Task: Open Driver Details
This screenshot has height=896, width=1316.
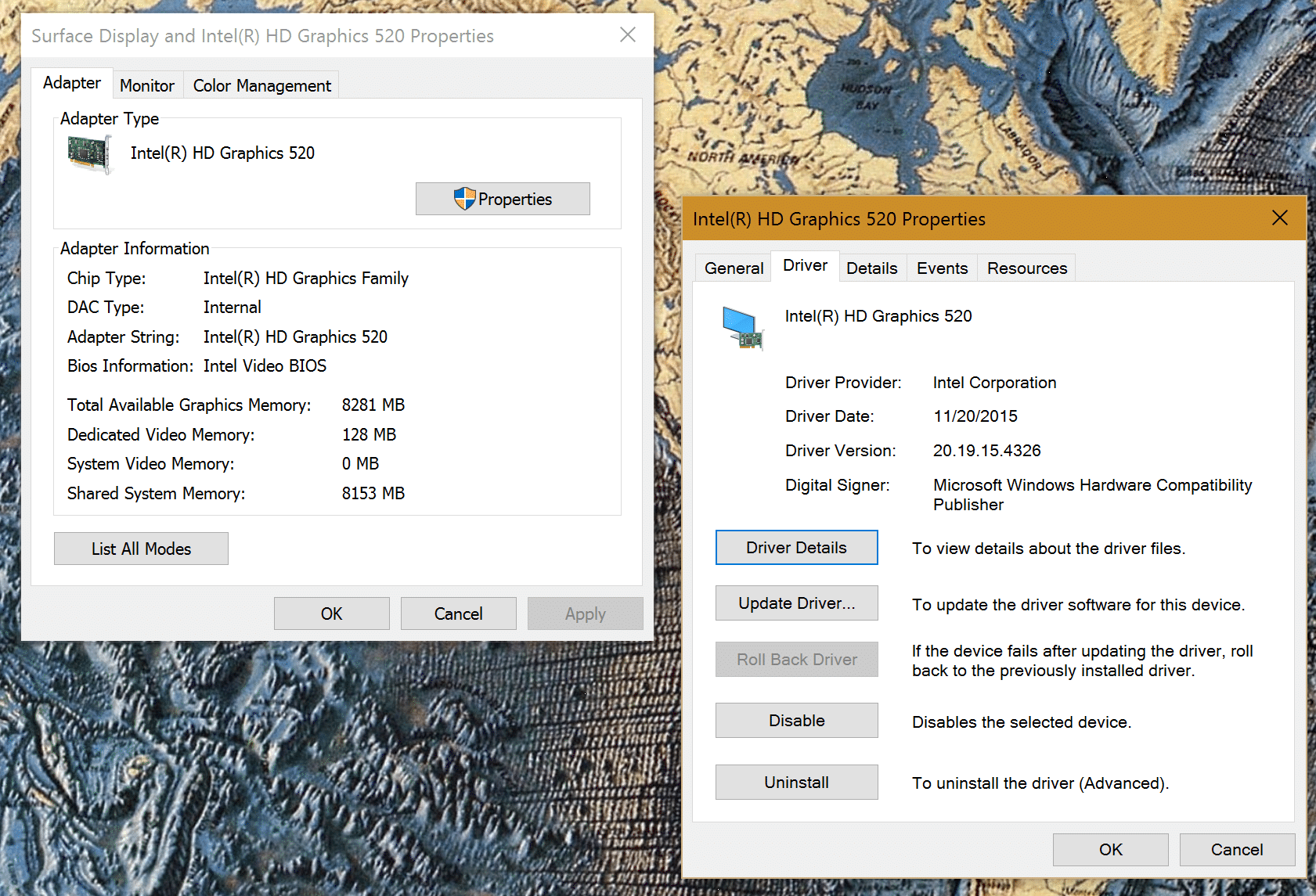Action: 797,548
